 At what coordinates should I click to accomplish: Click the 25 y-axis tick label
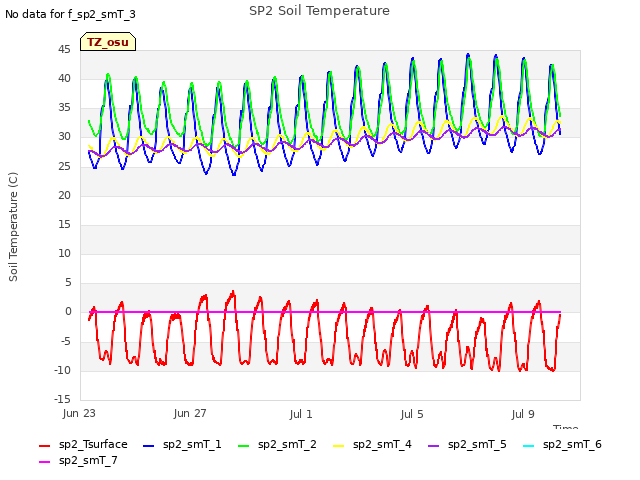click(64, 166)
